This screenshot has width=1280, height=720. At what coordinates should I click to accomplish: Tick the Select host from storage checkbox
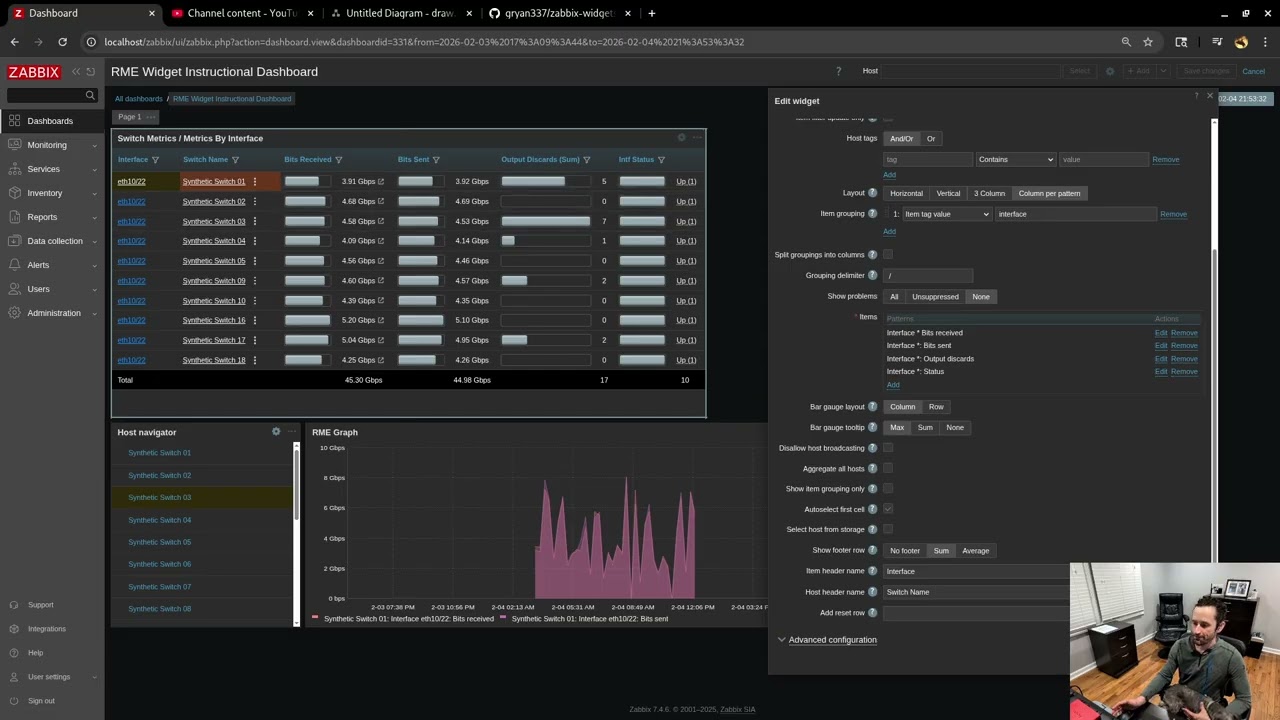[888, 530]
